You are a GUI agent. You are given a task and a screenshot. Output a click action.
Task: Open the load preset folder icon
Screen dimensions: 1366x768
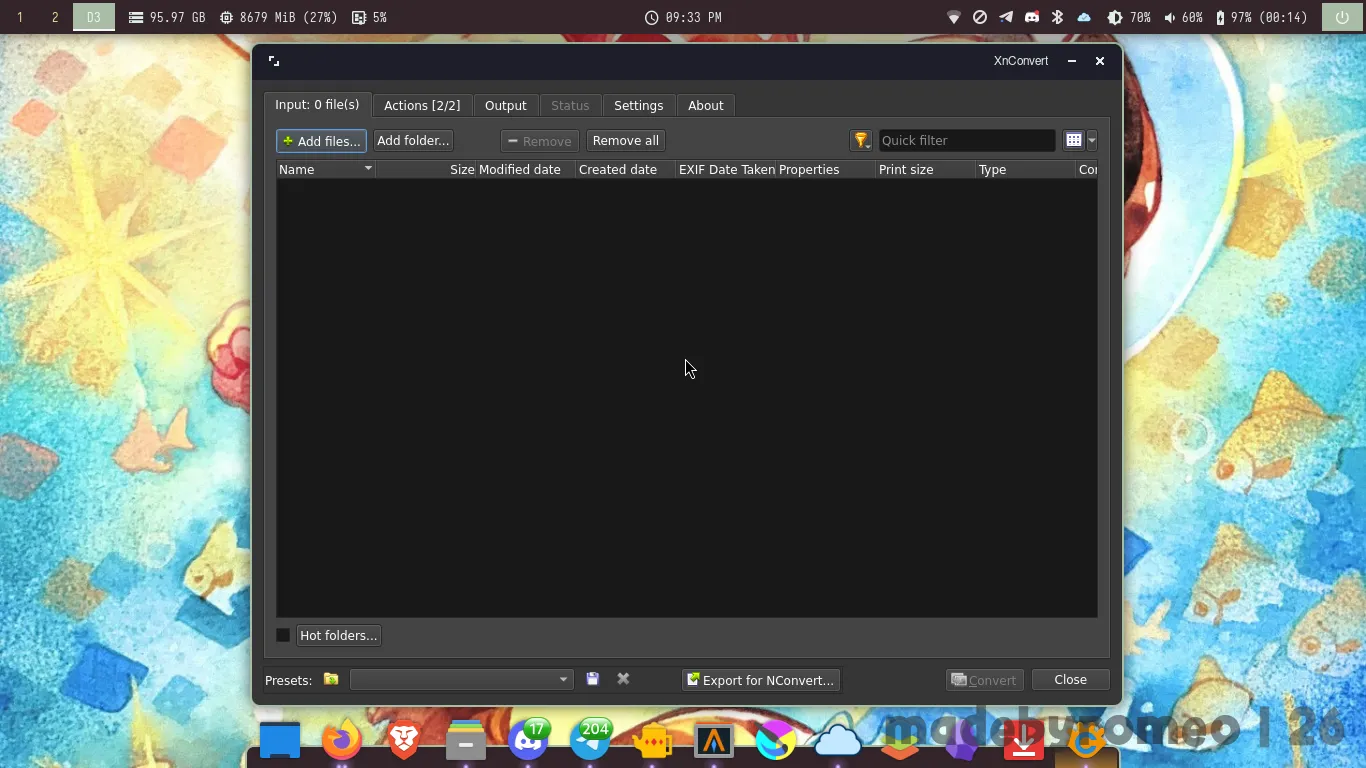point(331,680)
